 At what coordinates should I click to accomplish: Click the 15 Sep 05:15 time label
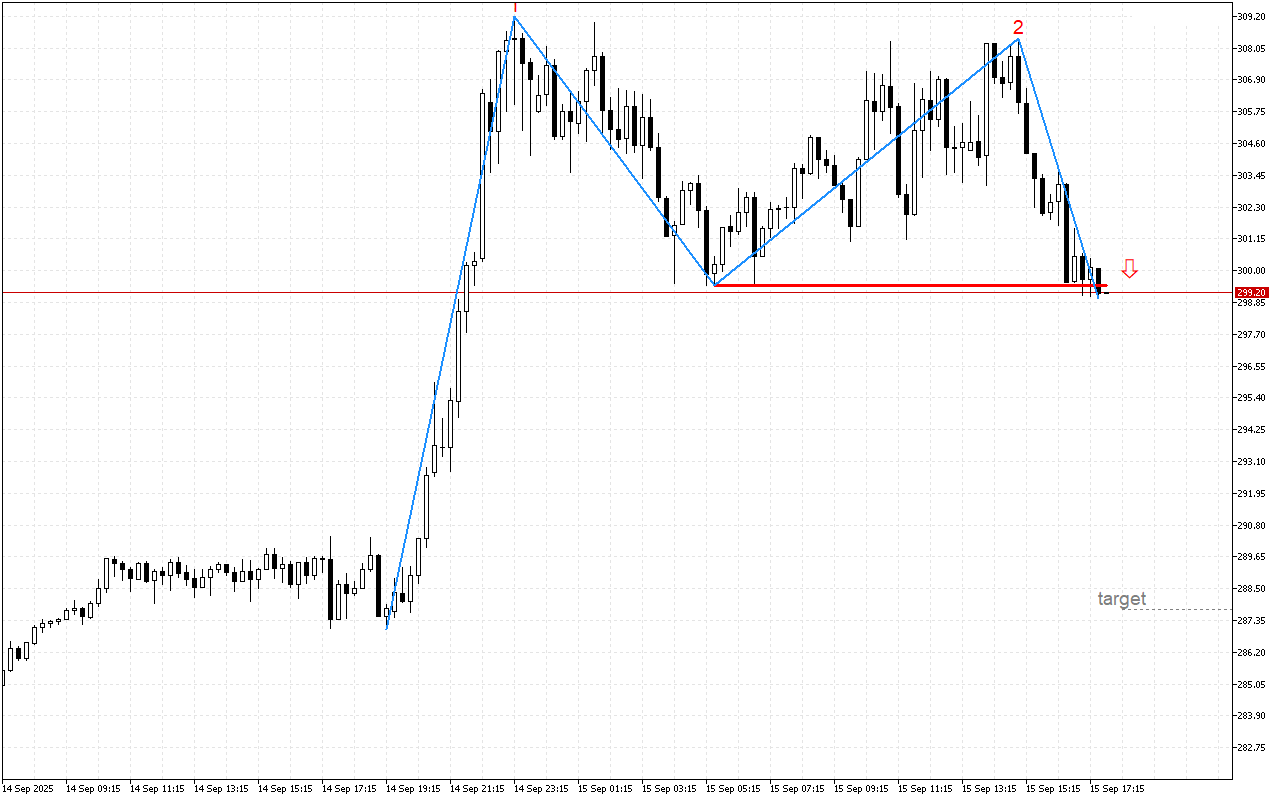coord(733,788)
